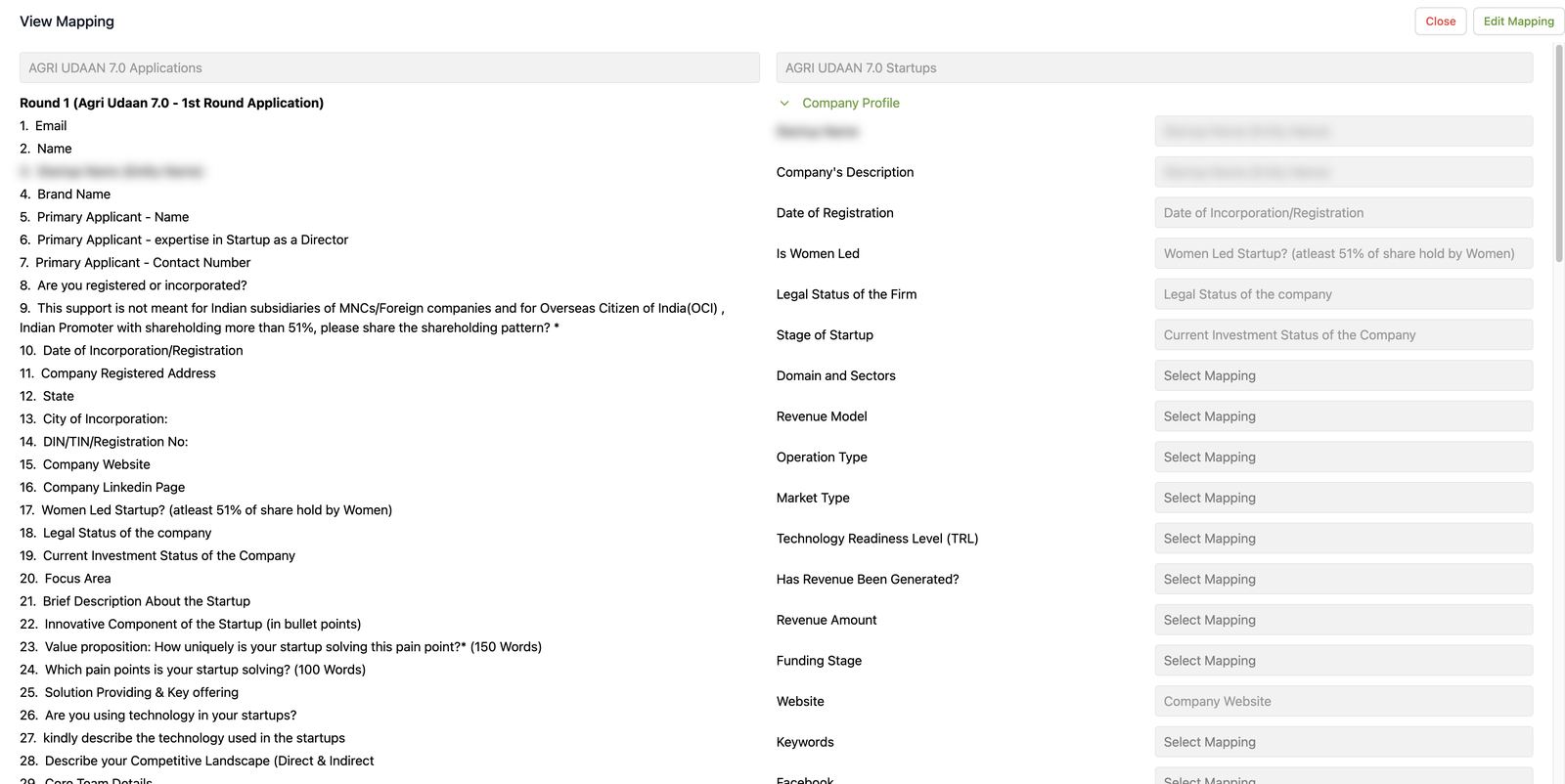Open the Revenue Amount mapping dropdown
Image resolution: width=1565 pixels, height=784 pixels.
(1343, 620)
